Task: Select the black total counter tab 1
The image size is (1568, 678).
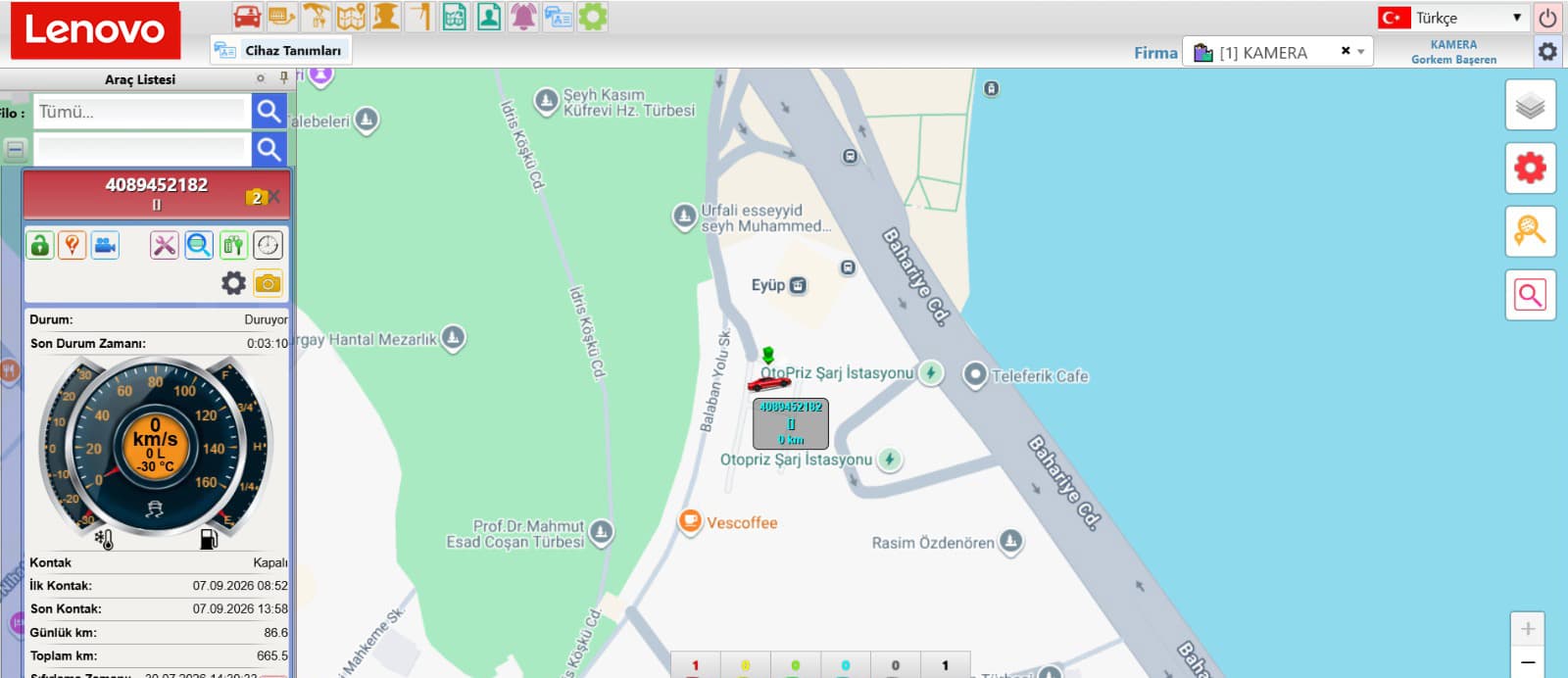Action: pyautogui.click(x=946, y=665)
